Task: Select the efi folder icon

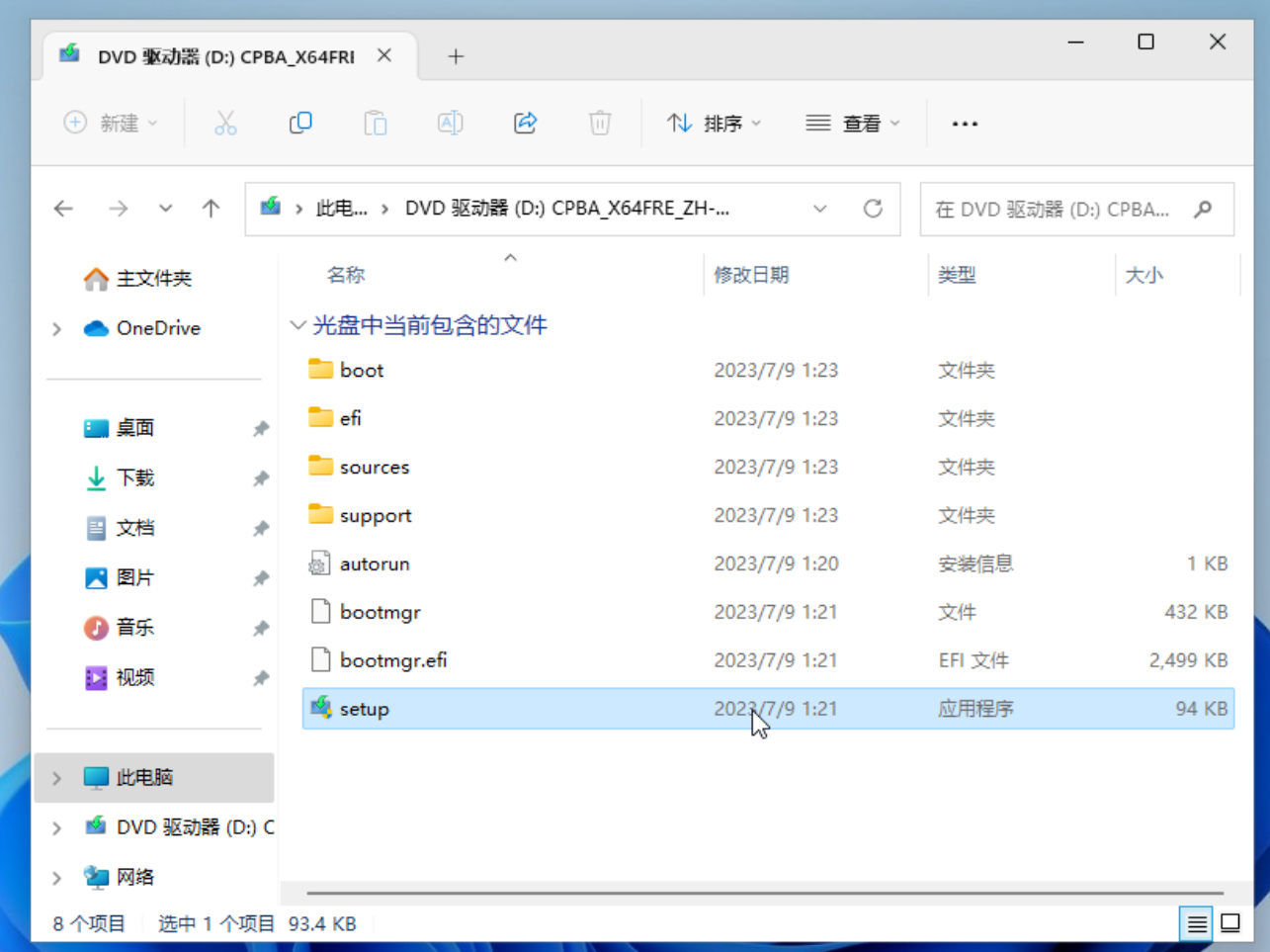Action: [320, 418]
